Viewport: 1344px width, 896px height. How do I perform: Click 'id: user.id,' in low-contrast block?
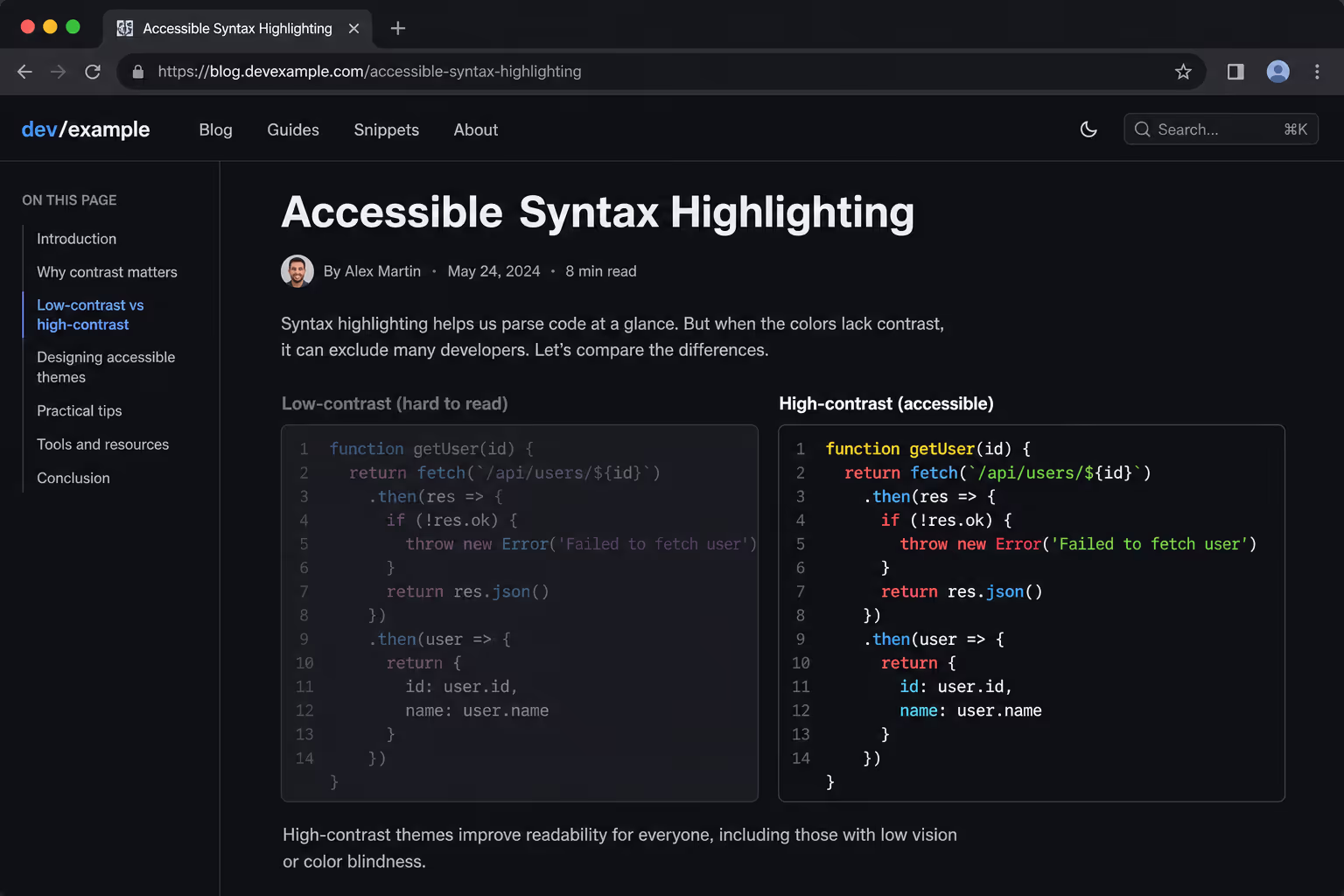pyautogui.click(x=462, y=687)
